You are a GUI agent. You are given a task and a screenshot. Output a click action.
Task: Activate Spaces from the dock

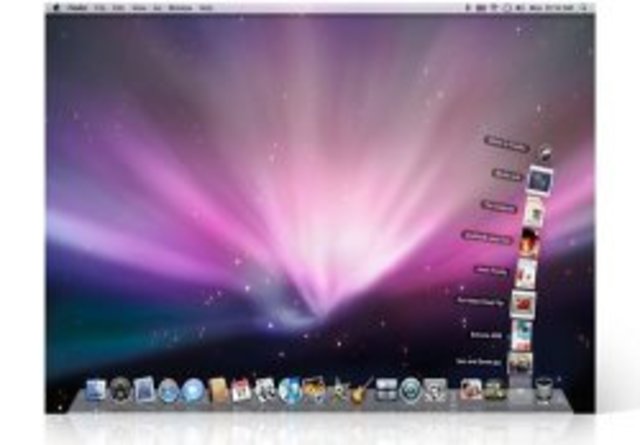click(386, 390)
